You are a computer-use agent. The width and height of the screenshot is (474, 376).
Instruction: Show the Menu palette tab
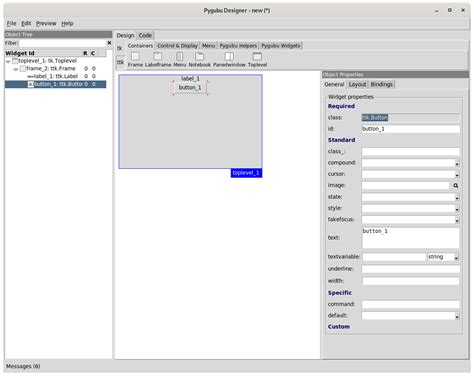tap(208, 46)
